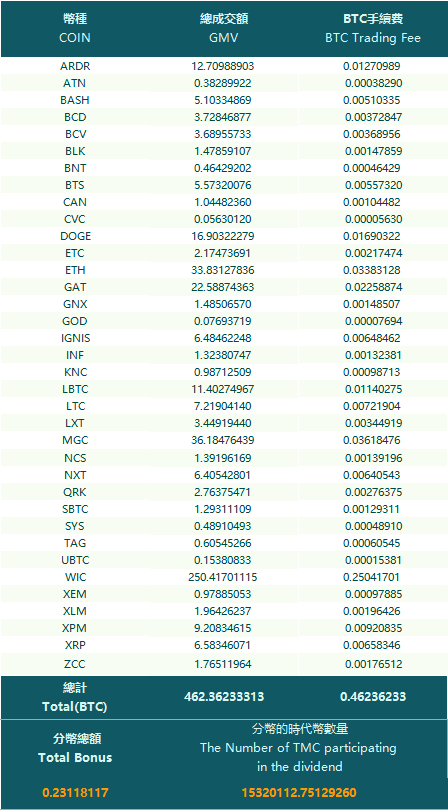Select the XRP coin name
Image resolution: width=448 pixels, height=810 pixels.
coord(75,645)
